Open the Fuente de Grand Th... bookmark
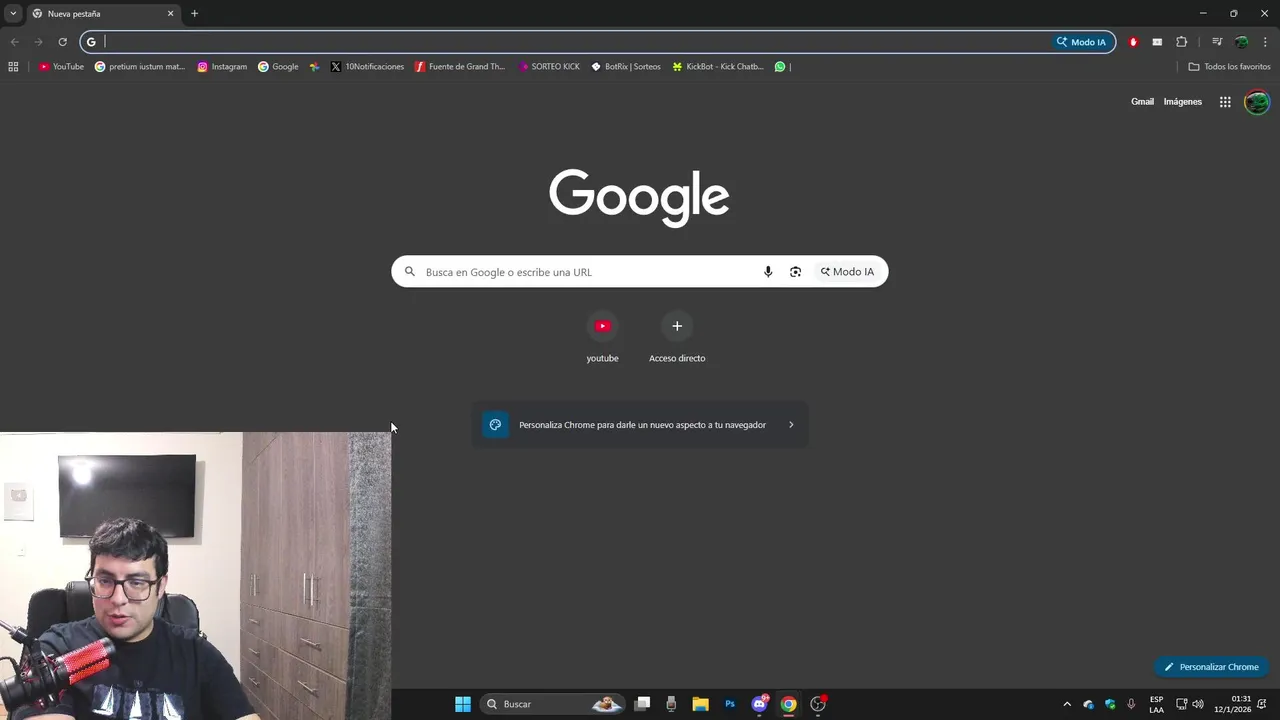 [x=460, y=67]
